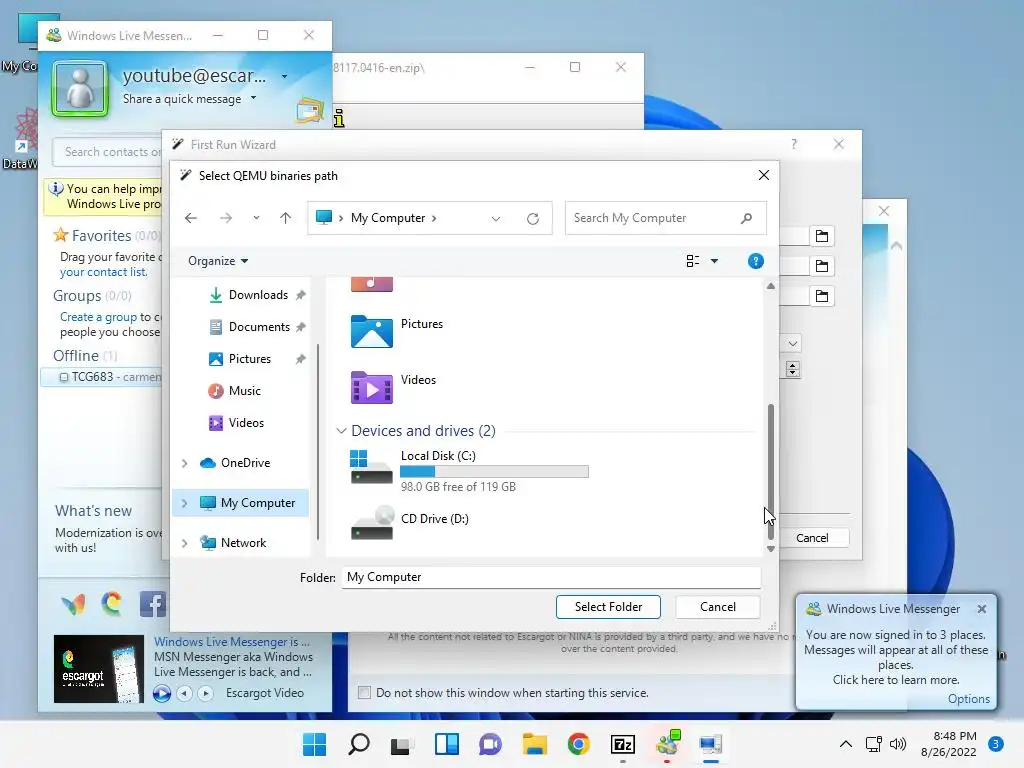The image size is (1024, 768).
Task: Dismiss the Windows Live Messenger notification
Action: click(x=982, y=609)
